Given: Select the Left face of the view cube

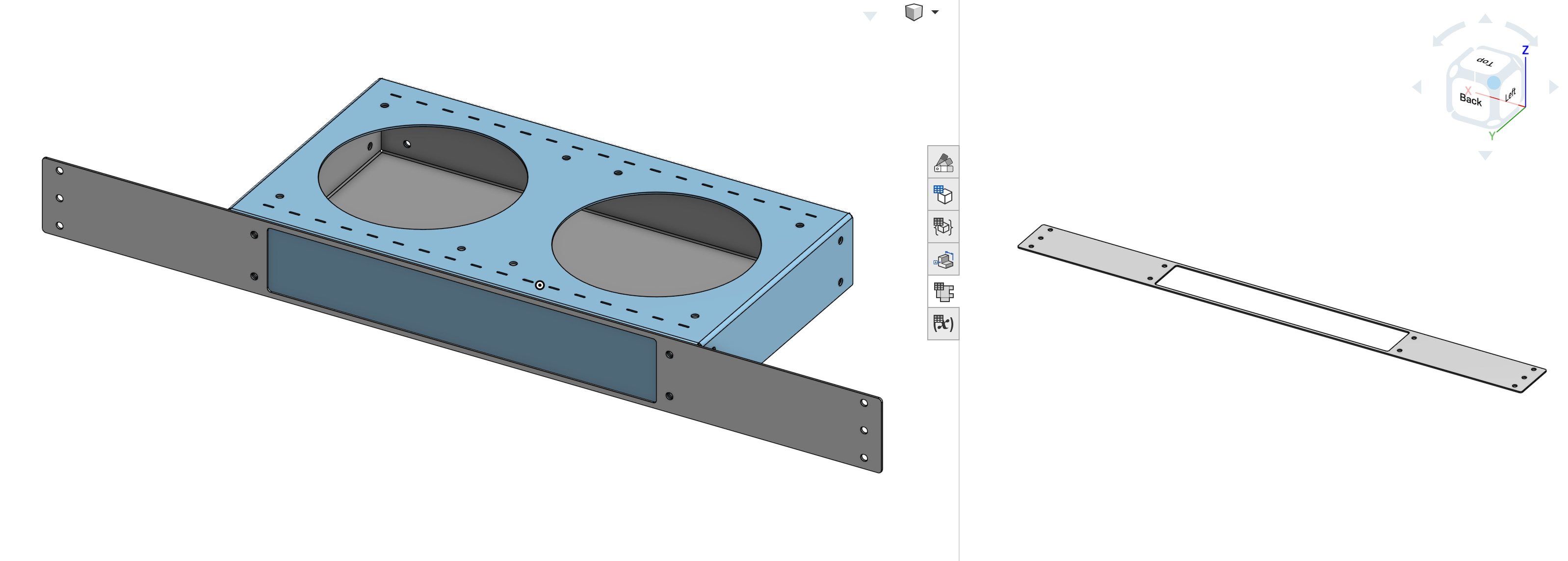Looking at the screenshot, I should (x=1510, y=95).
